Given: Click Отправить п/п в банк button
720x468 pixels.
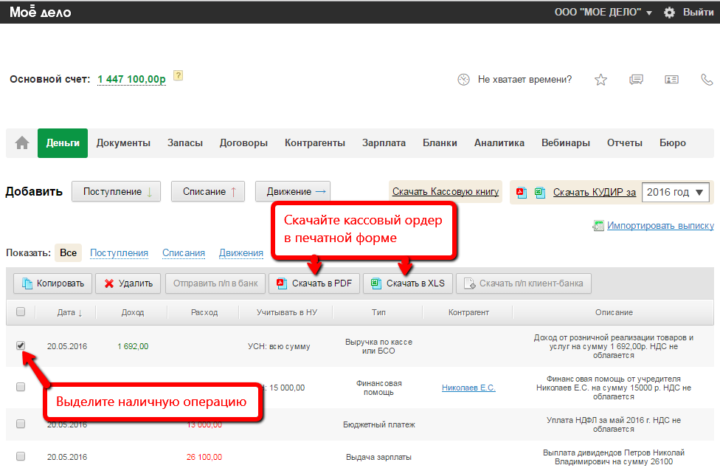Looking at the screenshot, I should point(215,283).
